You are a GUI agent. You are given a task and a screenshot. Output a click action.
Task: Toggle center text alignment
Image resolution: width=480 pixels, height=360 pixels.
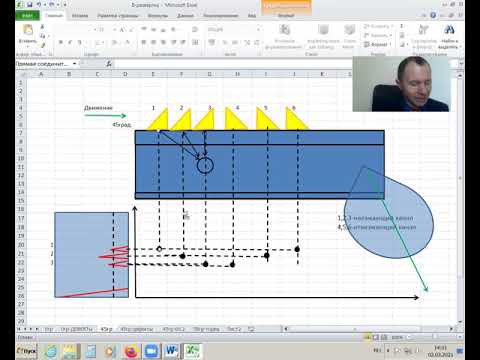point(154,42)
